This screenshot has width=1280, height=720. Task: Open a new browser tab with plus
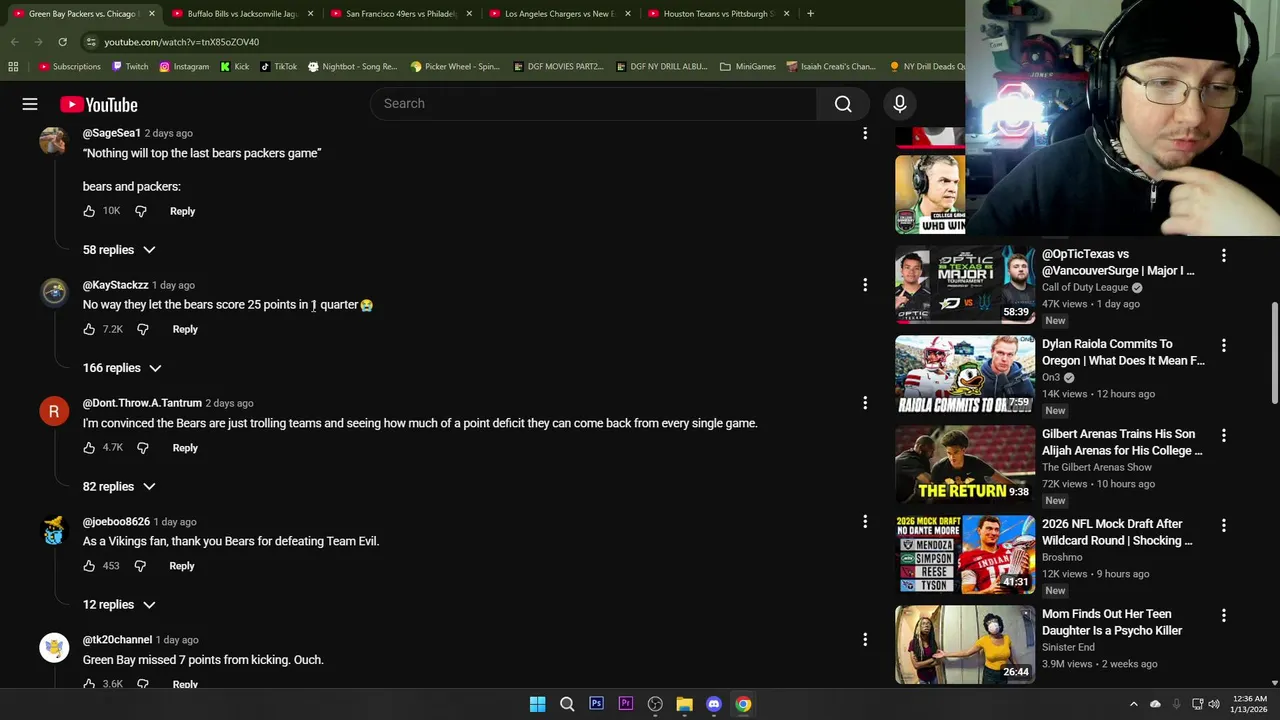810,14
